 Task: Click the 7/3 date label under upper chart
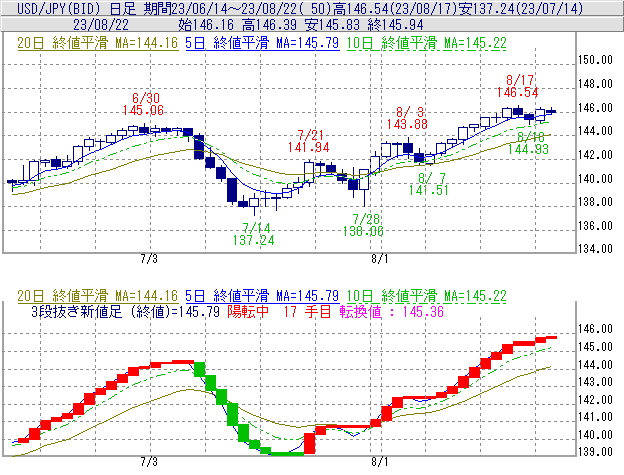click(x=149, y=259)
